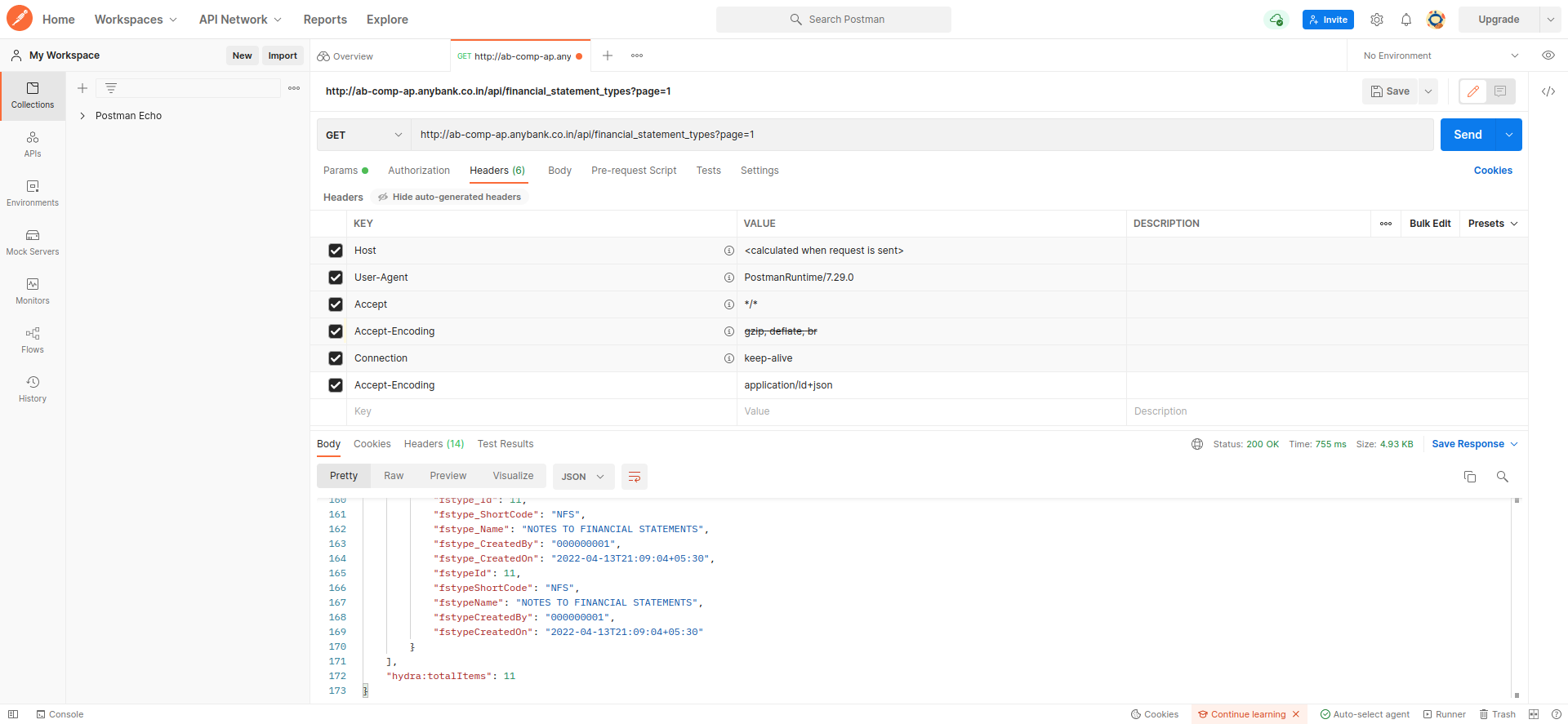Search the response with magnifier icon
This screenshot has height=724, width=1568.
click(1502, 477)
